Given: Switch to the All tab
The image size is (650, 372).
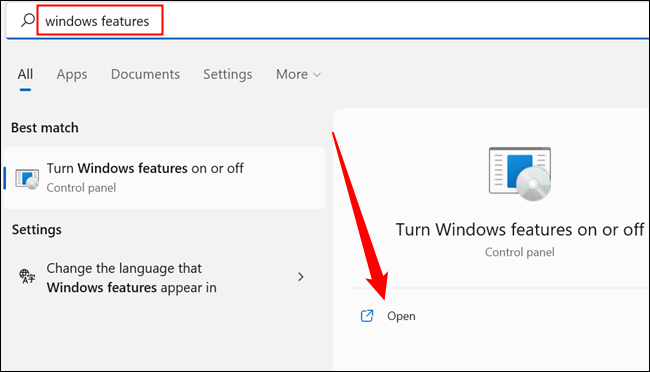Looking at the screenshot, I should coord(25,74).
